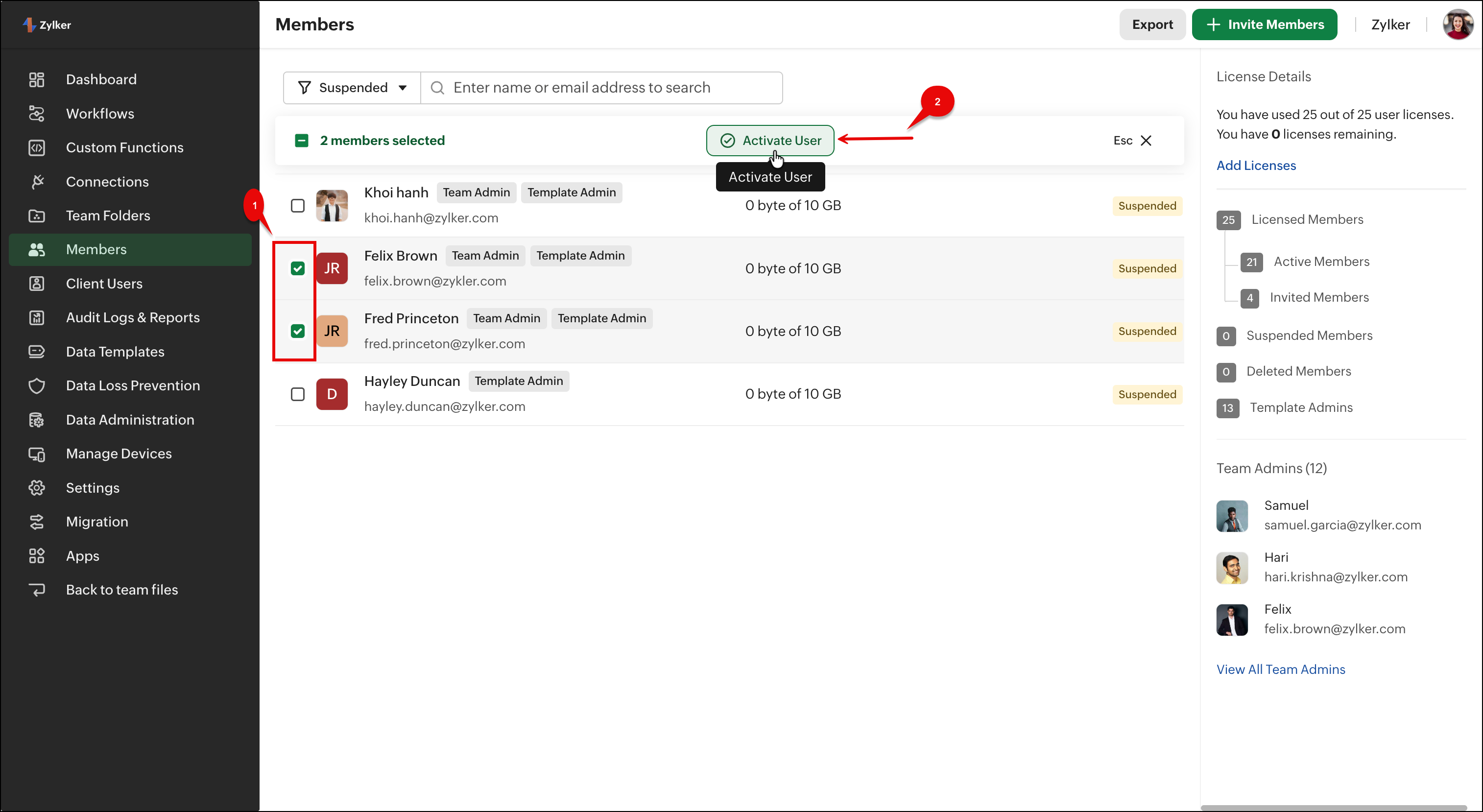
Task: Click the Export button
Action: [1152, 24]
